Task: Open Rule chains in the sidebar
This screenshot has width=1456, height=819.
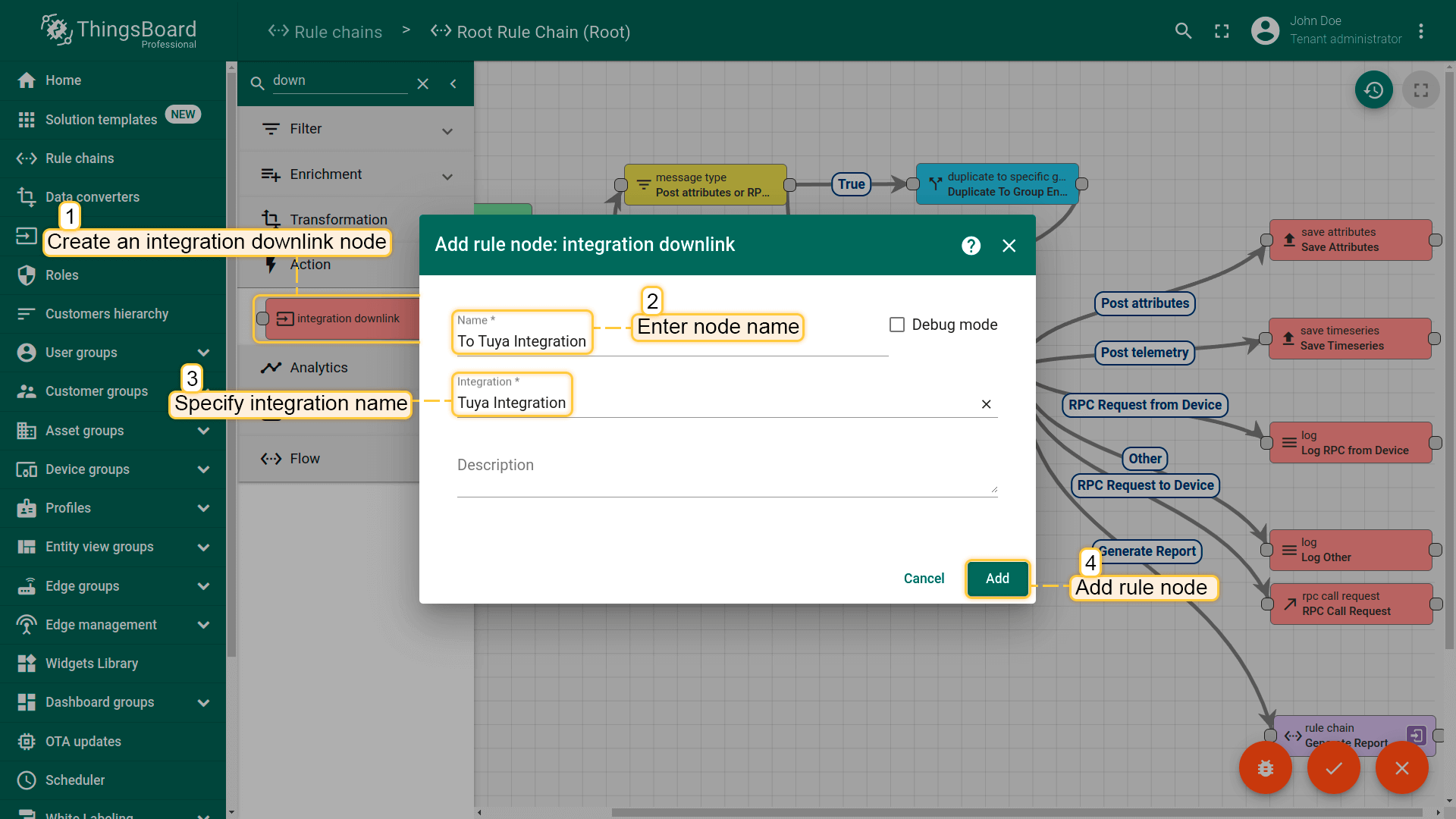Action: pos(80,158)
